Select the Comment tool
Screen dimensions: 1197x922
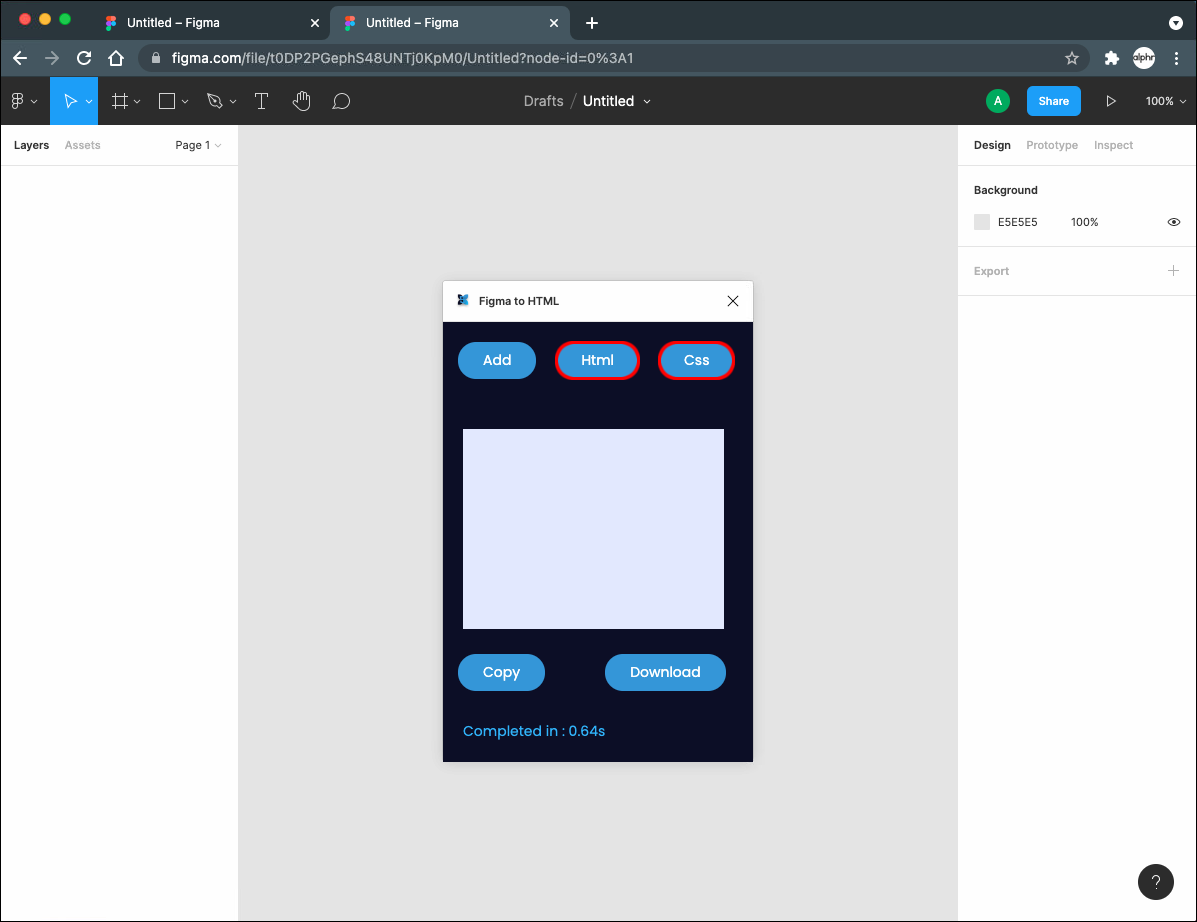pyautogui.click(x=341, y=101)
